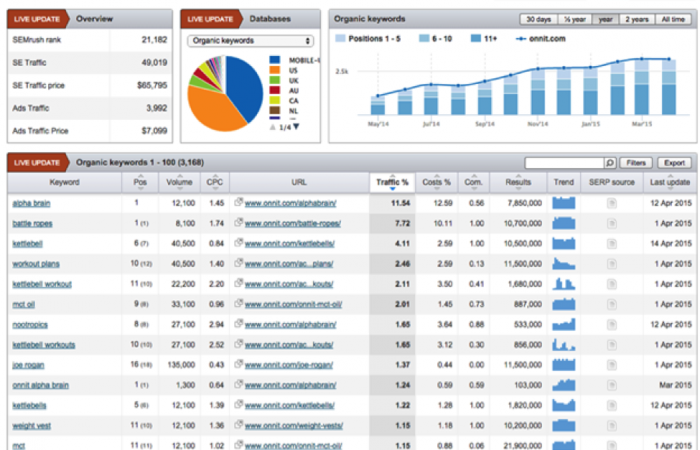View SERP source icon for battle ropes row
The width and height of the screenshot is (700, 450).
pos(612,224)
